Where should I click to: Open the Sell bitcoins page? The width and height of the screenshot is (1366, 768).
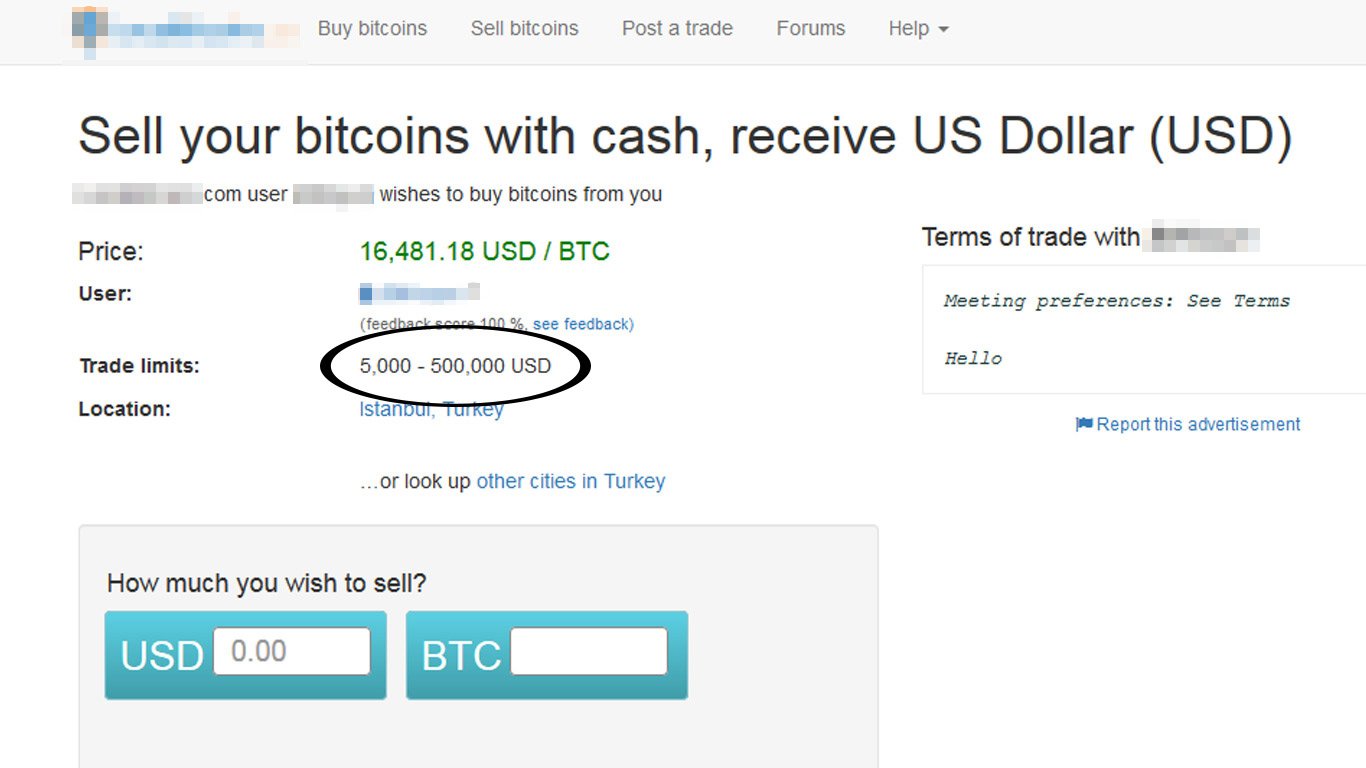click(524, 28)
